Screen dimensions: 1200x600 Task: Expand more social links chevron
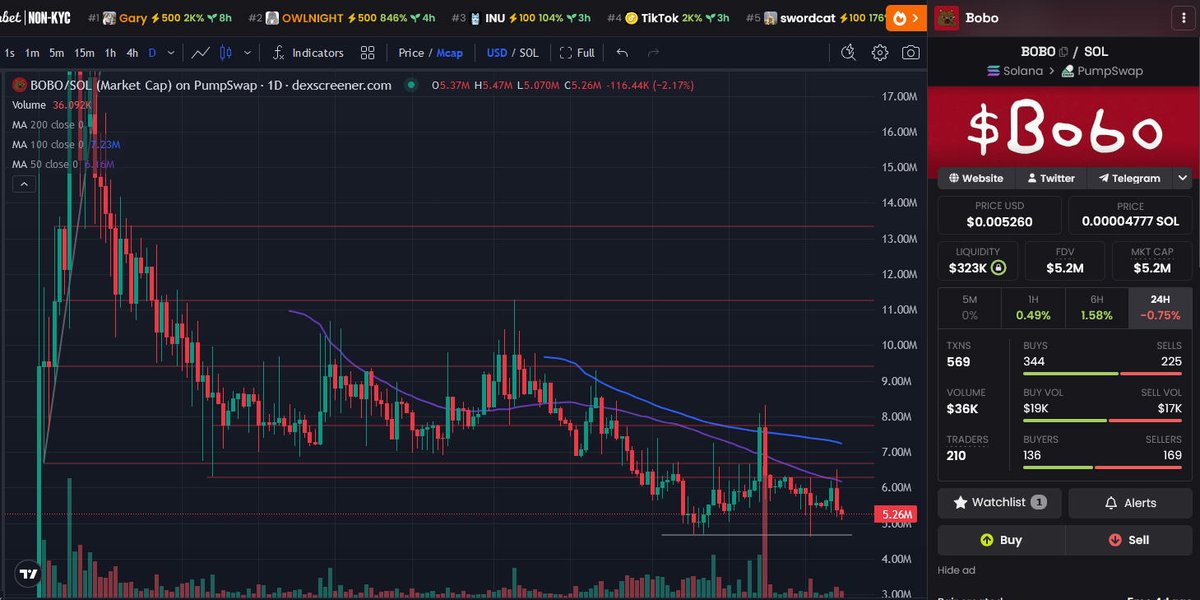1183,178
